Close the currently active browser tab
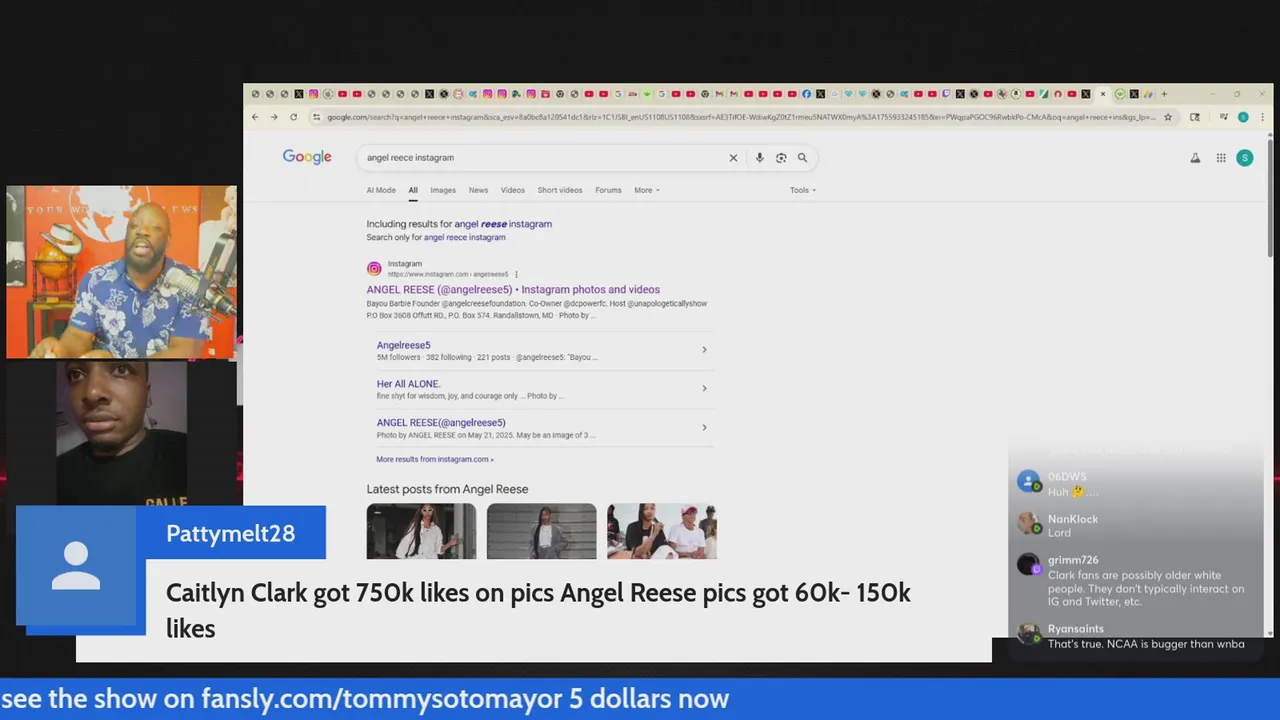 click(x=1103, y=94)
